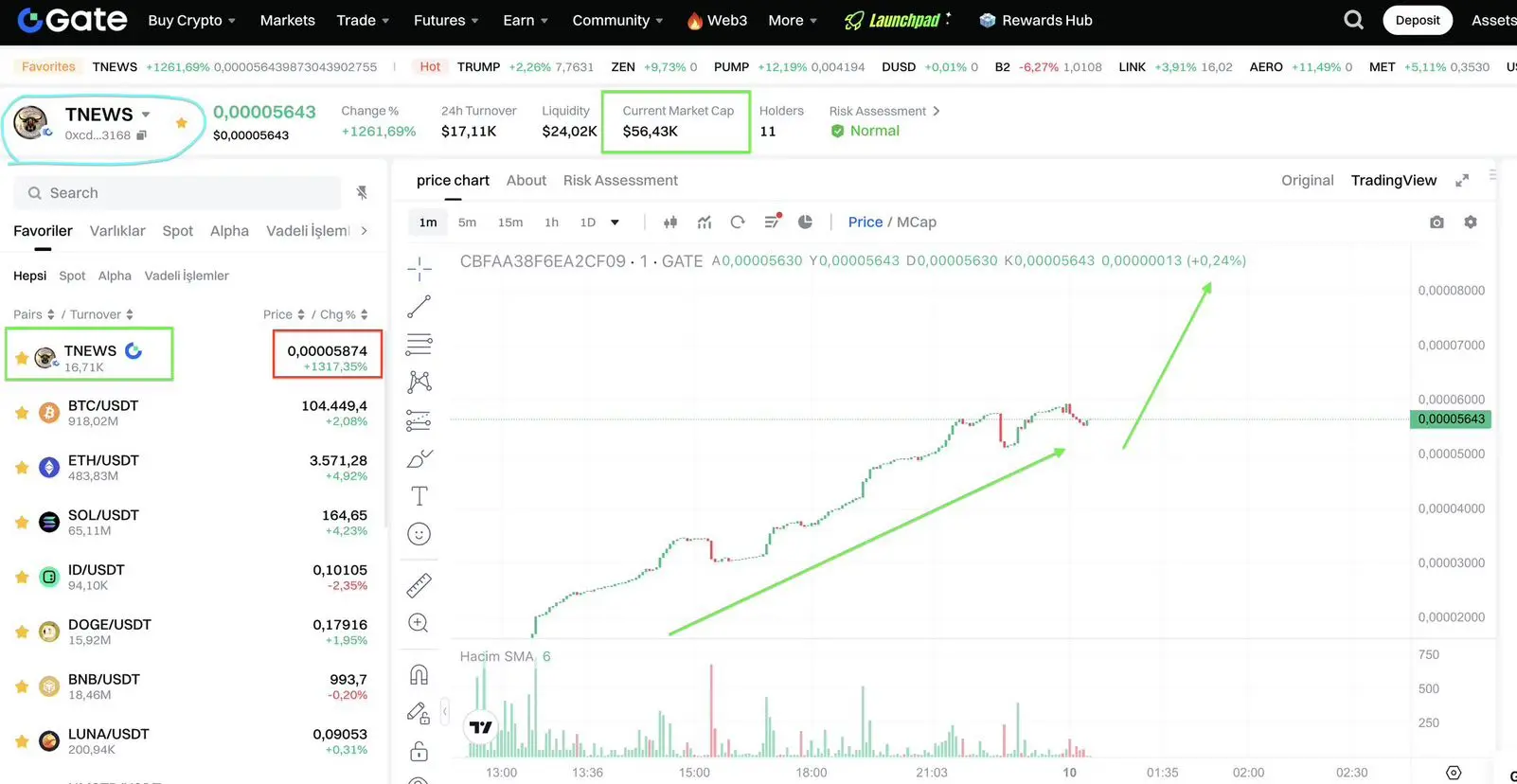Show more pair list tabs with chevron
Viewport: 1517px width, 784px height.
365,230
